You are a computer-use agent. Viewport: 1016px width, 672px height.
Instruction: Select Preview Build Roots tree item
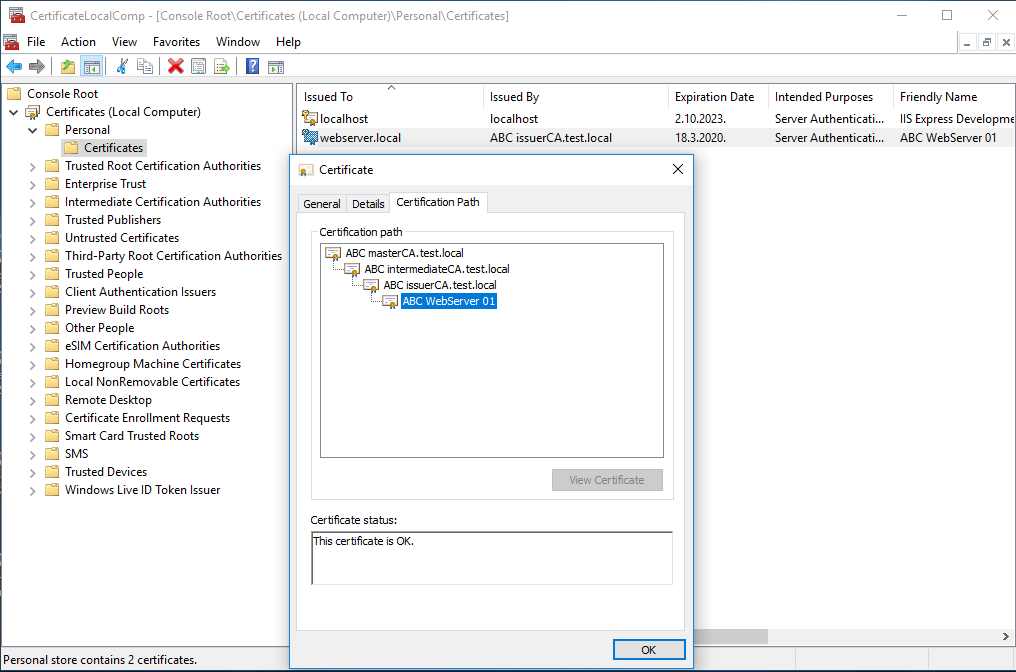(117, 310)
